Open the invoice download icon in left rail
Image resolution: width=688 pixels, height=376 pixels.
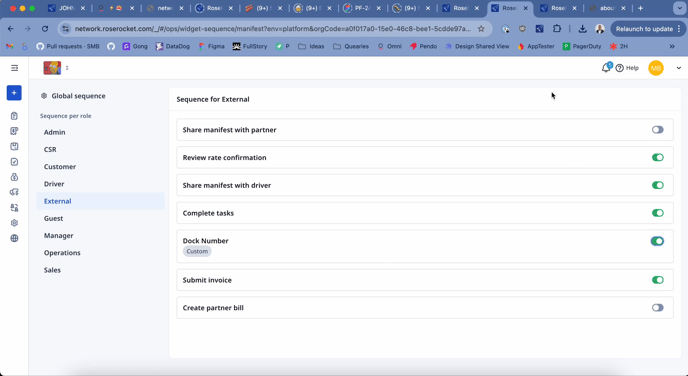14,131
